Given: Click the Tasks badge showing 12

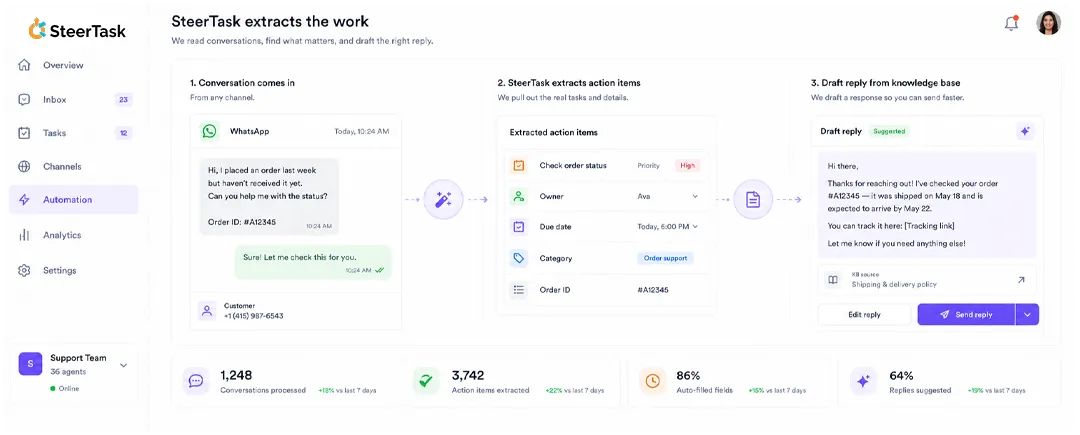Looking at the screenshot, I should click(123, 133).
